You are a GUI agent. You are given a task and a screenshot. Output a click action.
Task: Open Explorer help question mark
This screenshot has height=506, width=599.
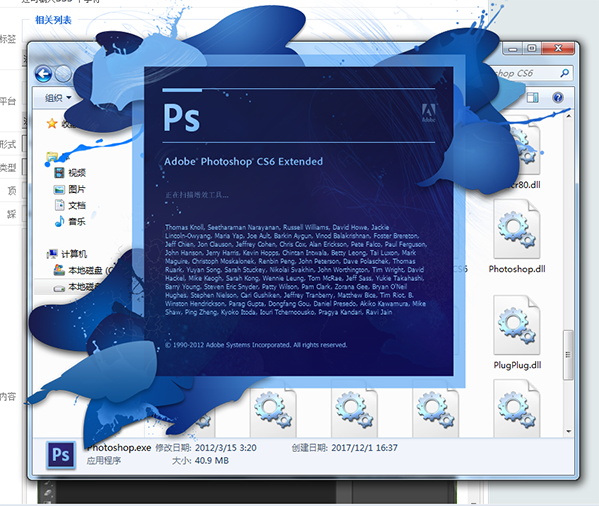coord(557,98)
